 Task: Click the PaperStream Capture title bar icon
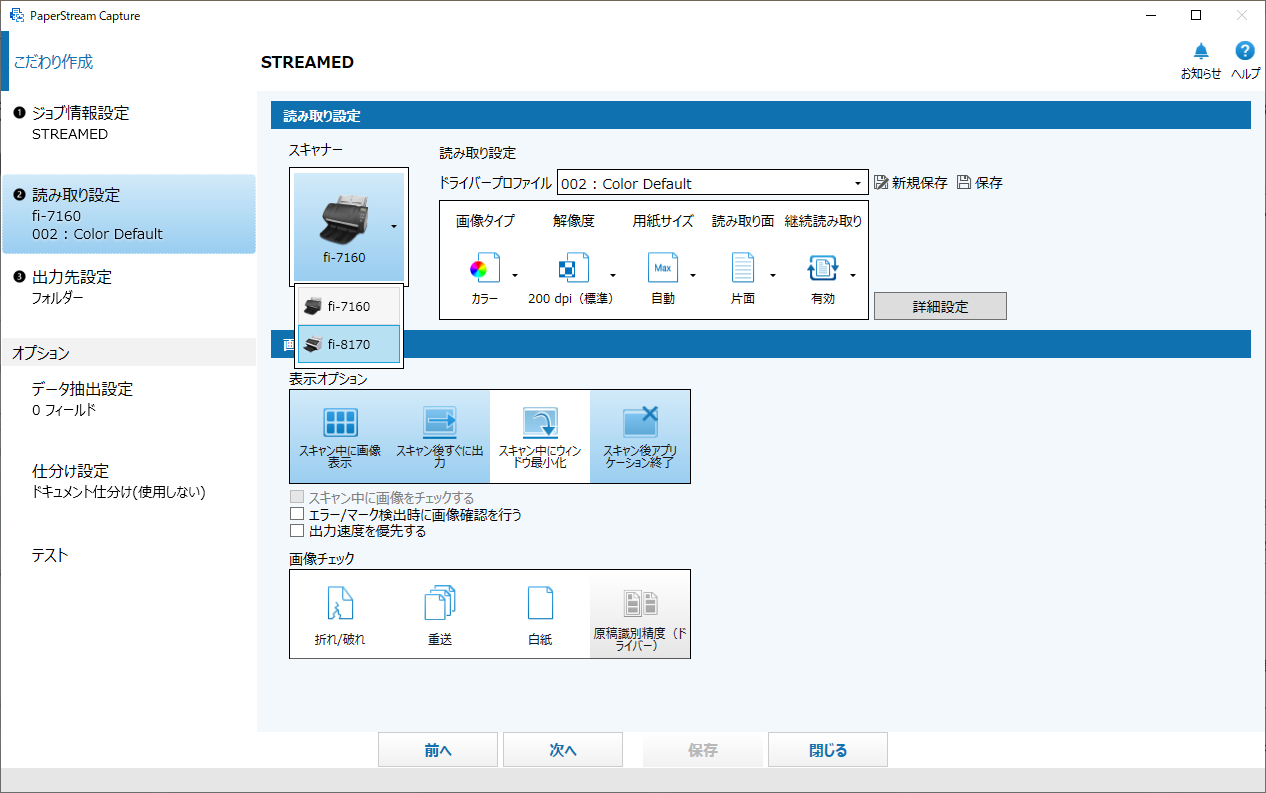click(16, 16)
